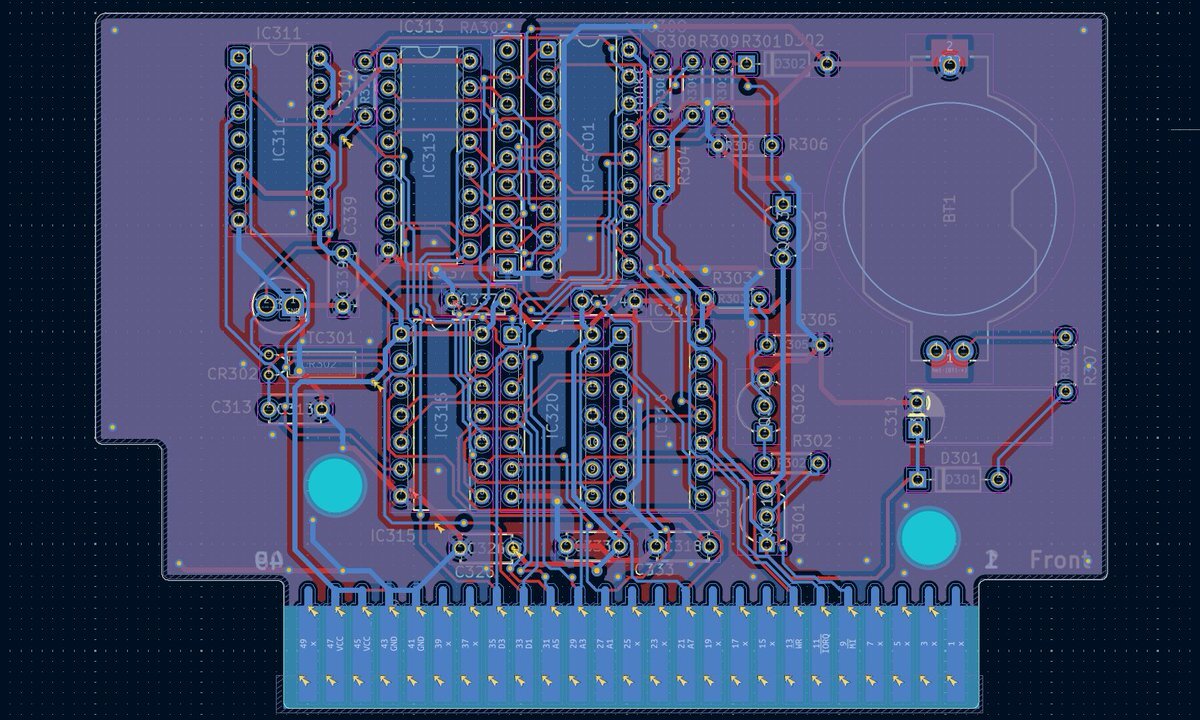Select the IC311 chip footprint
The width and height of the screenshot is (1200, 720).
(x=278, y=140)
